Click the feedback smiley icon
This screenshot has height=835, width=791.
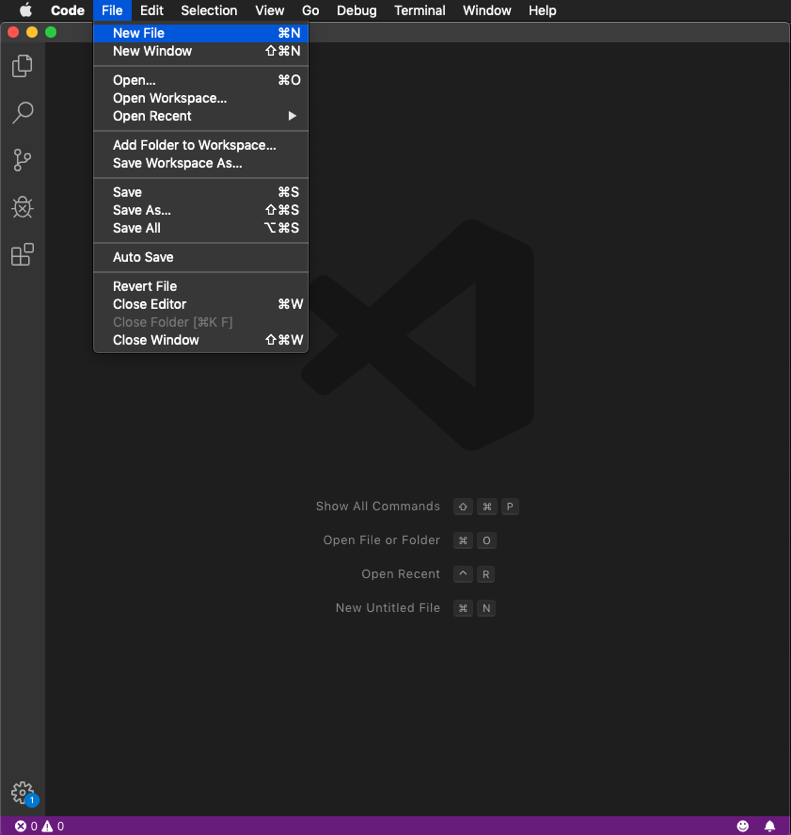[x=743, y=826]
